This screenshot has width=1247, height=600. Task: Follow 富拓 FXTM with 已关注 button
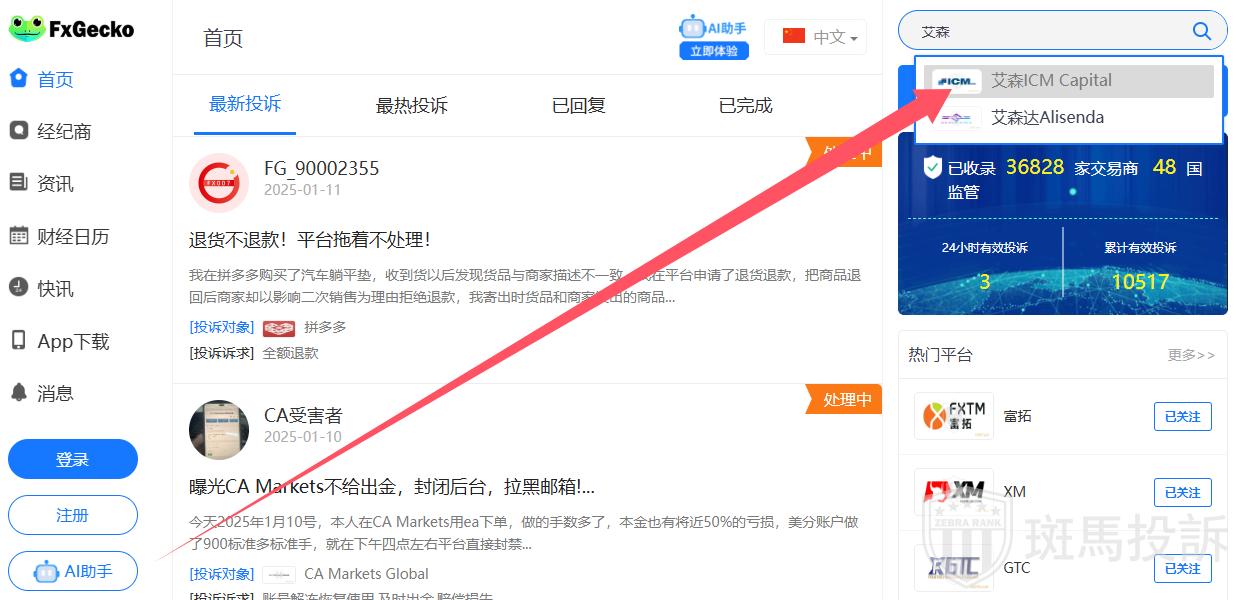point(1182,416)
